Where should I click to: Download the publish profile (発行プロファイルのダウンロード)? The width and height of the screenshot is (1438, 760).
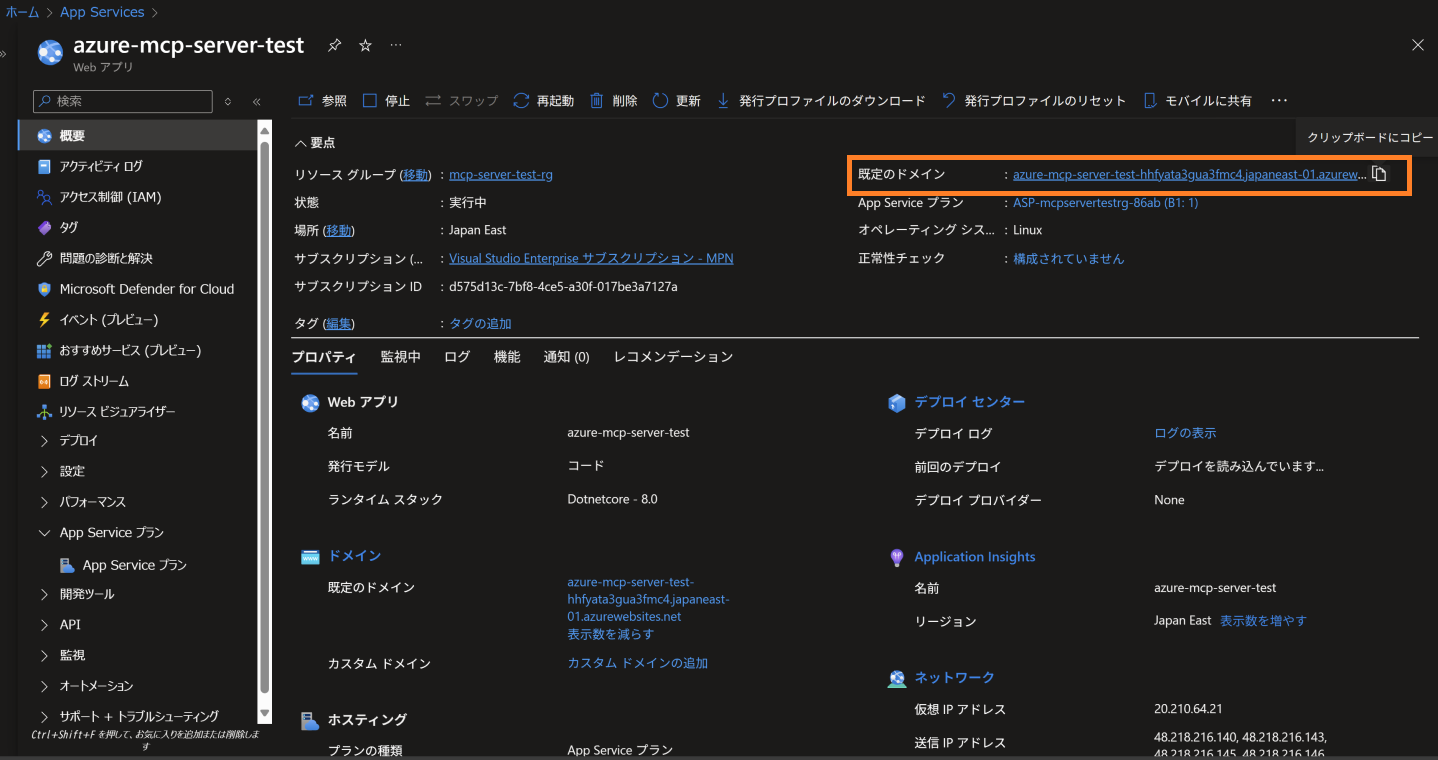click(821, 101)
